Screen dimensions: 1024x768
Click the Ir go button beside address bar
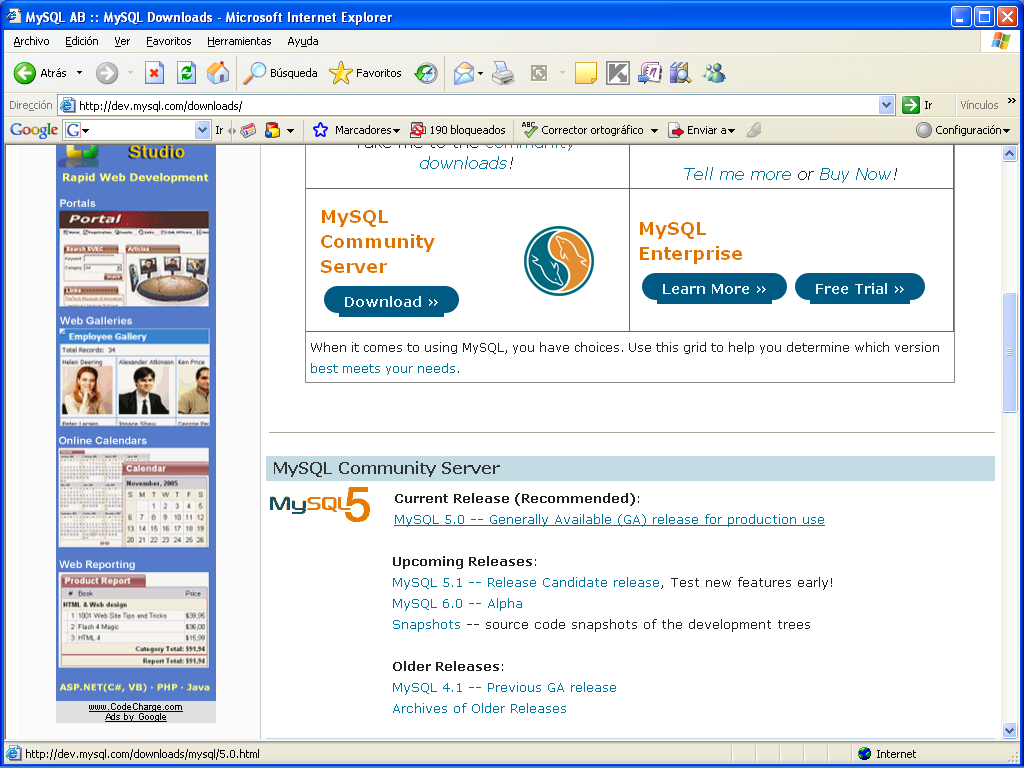pyautogui.click(x=918, y=105)
